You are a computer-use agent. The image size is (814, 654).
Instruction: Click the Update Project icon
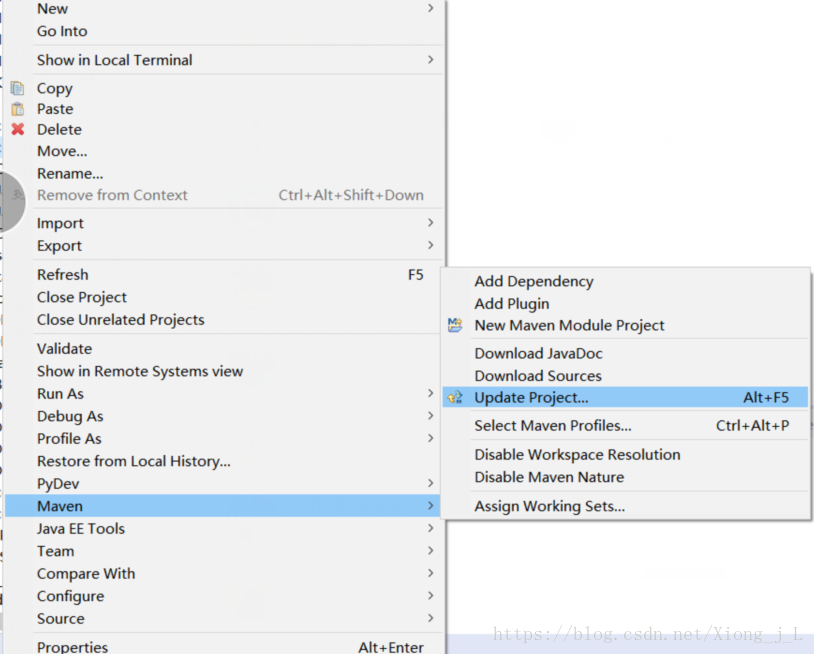pos(455,398)
